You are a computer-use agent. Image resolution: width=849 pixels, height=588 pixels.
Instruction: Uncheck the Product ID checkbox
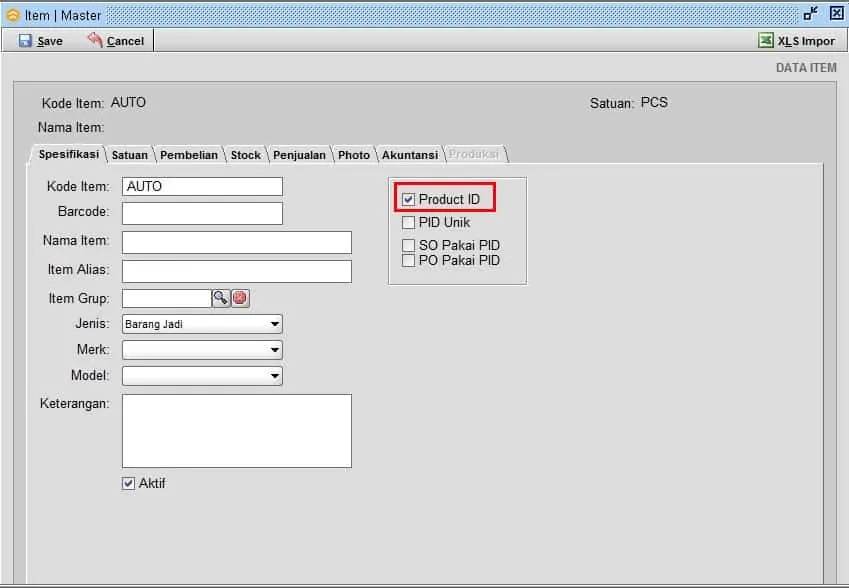[x=408, y=200]
